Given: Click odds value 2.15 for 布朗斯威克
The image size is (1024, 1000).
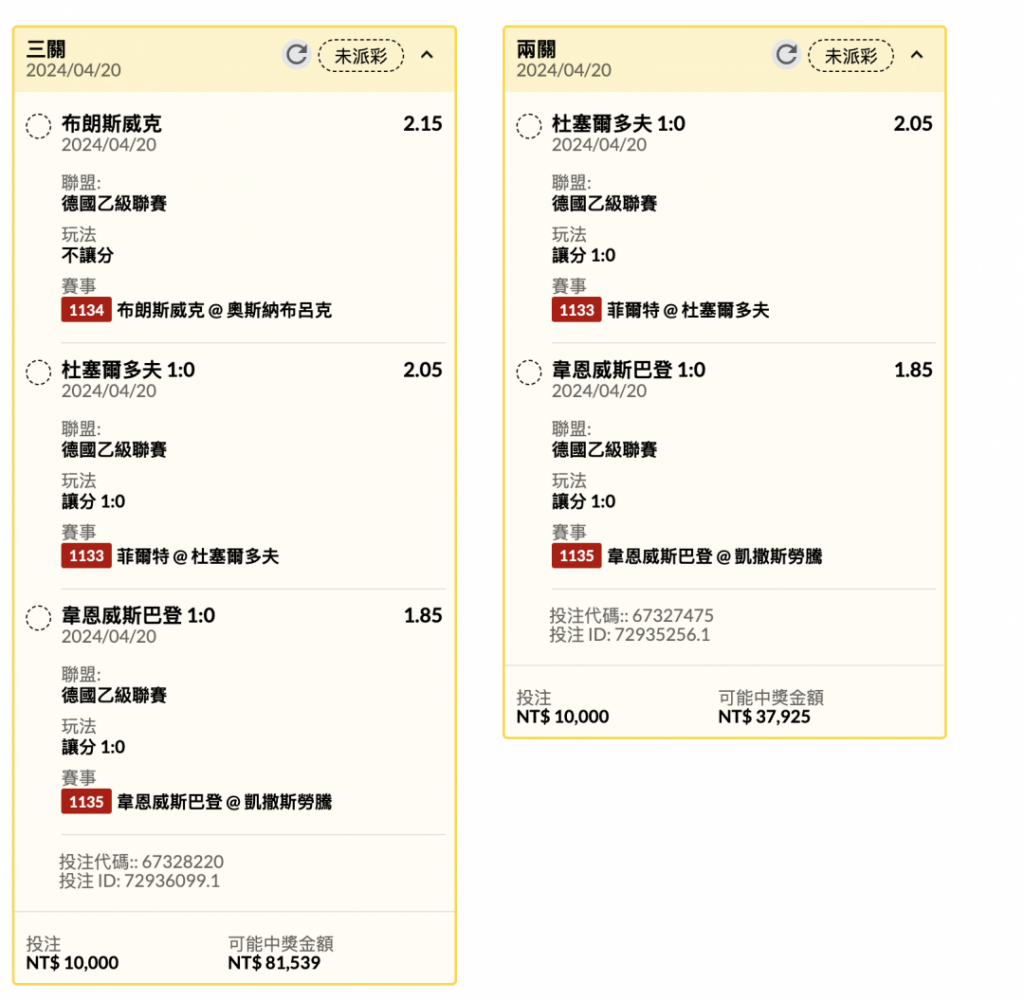Looking at the screenshot, I should pyautogui.click(x=423, y=123).
